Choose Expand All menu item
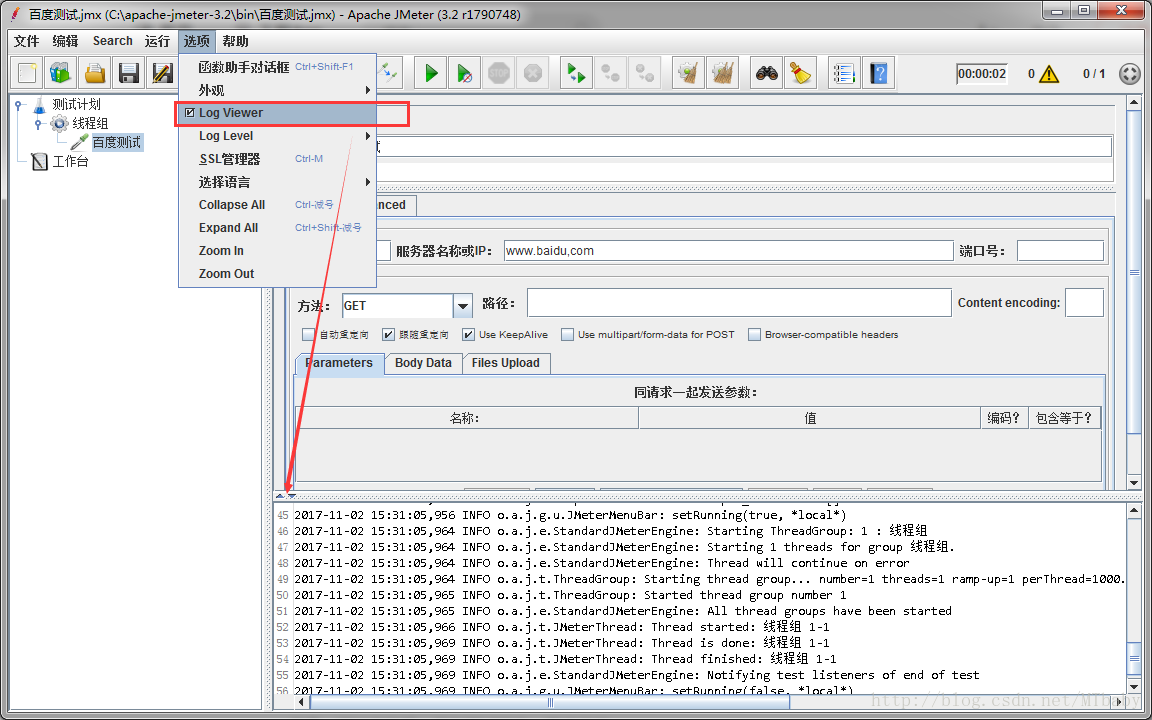 point(278,228)
